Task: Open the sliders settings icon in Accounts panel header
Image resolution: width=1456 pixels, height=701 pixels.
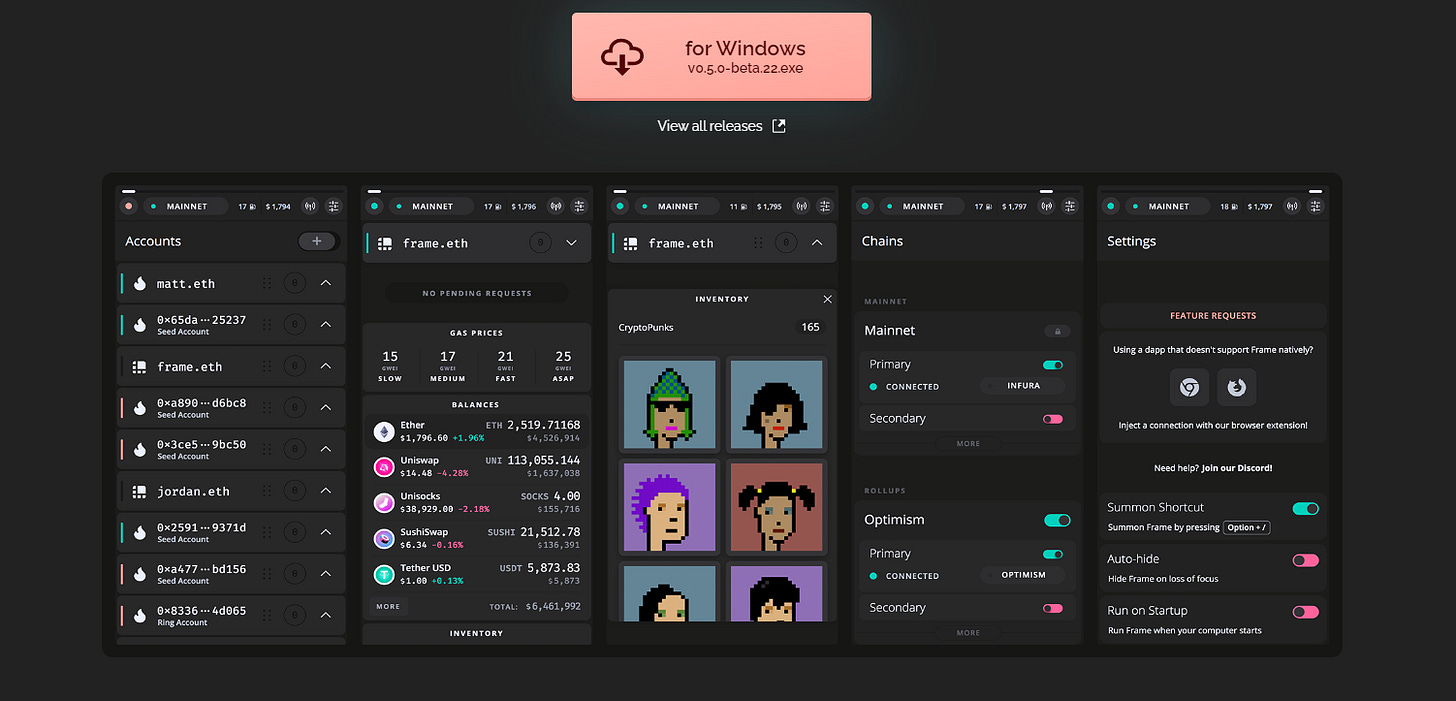Action: (333, 207)
